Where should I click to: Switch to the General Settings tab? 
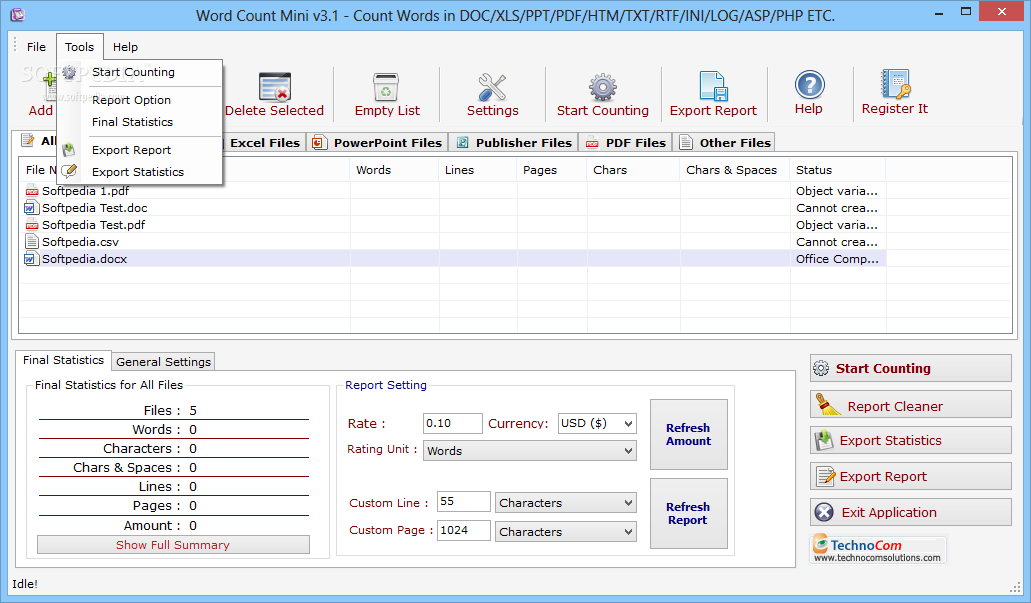click(164, 362)
